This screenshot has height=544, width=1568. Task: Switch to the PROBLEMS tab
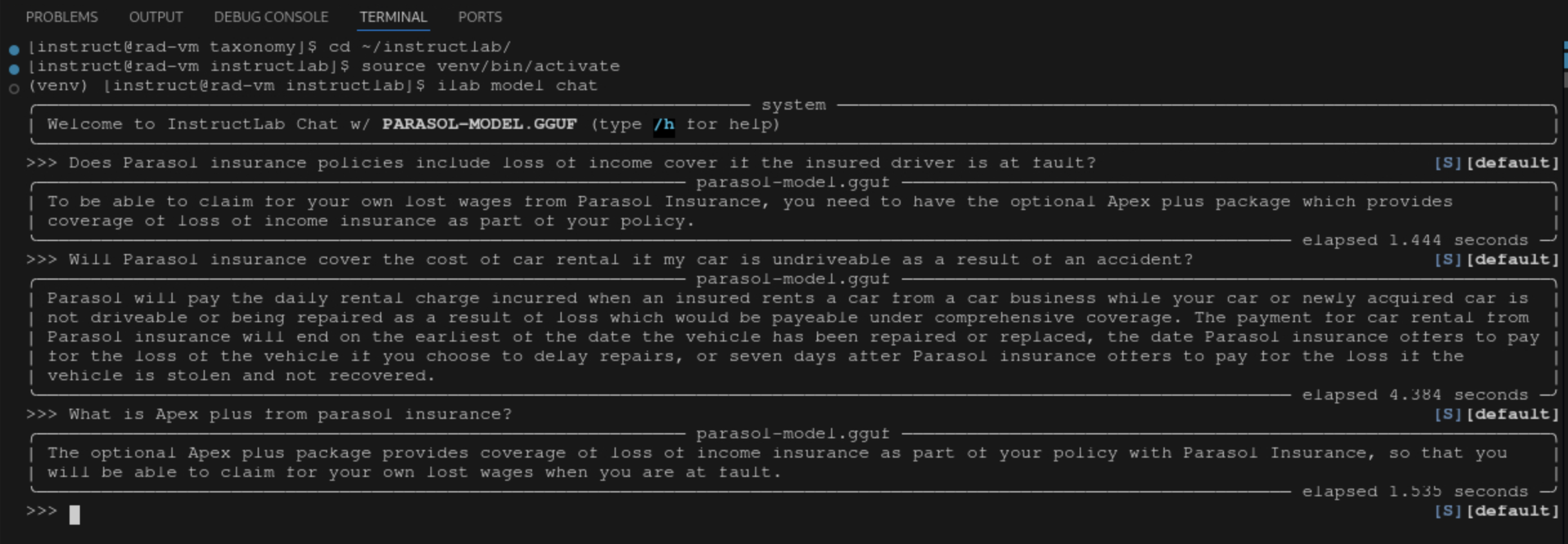(x=62, y=17)
